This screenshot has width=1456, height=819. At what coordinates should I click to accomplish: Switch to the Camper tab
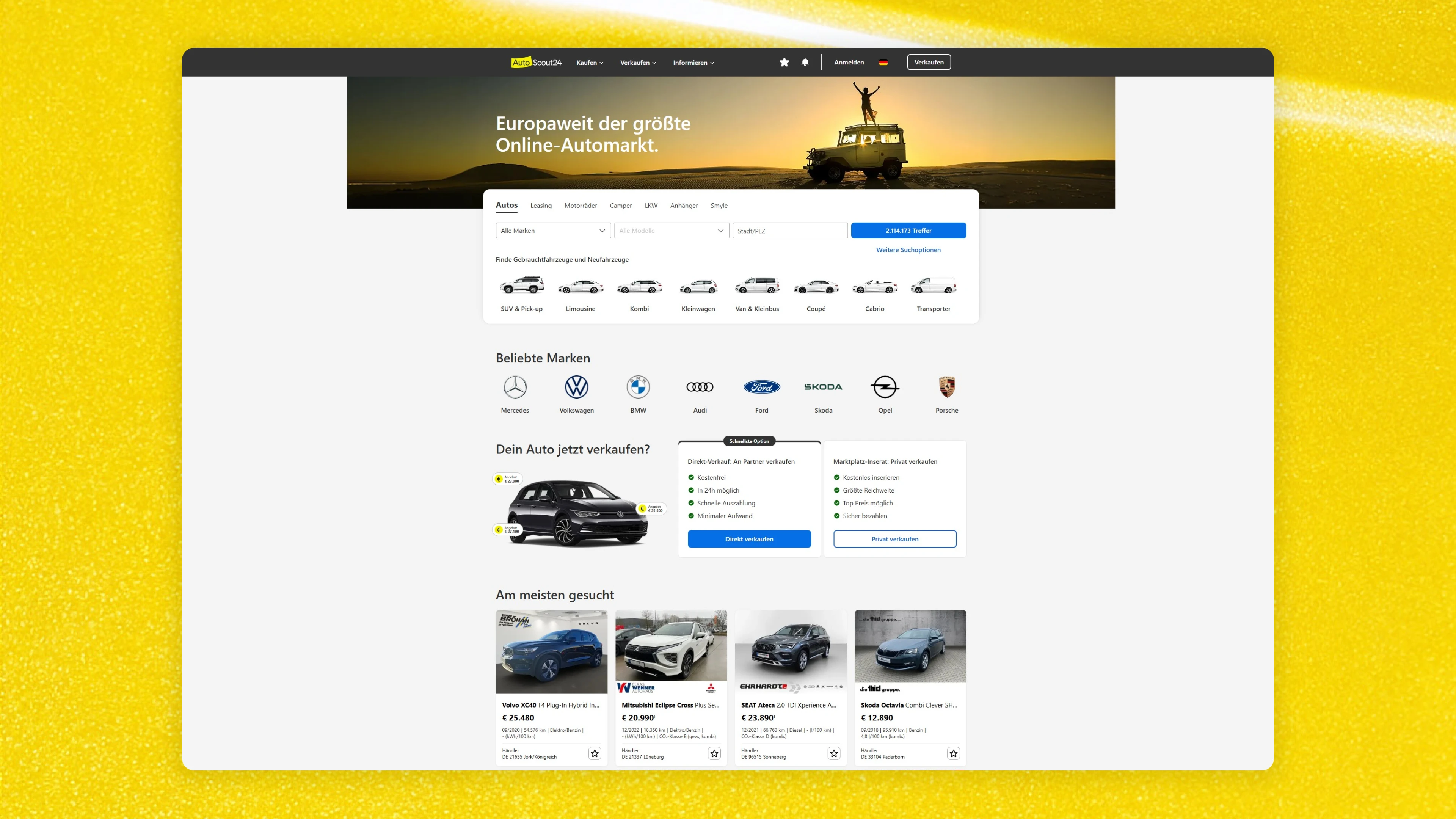[x=621, y=206]
